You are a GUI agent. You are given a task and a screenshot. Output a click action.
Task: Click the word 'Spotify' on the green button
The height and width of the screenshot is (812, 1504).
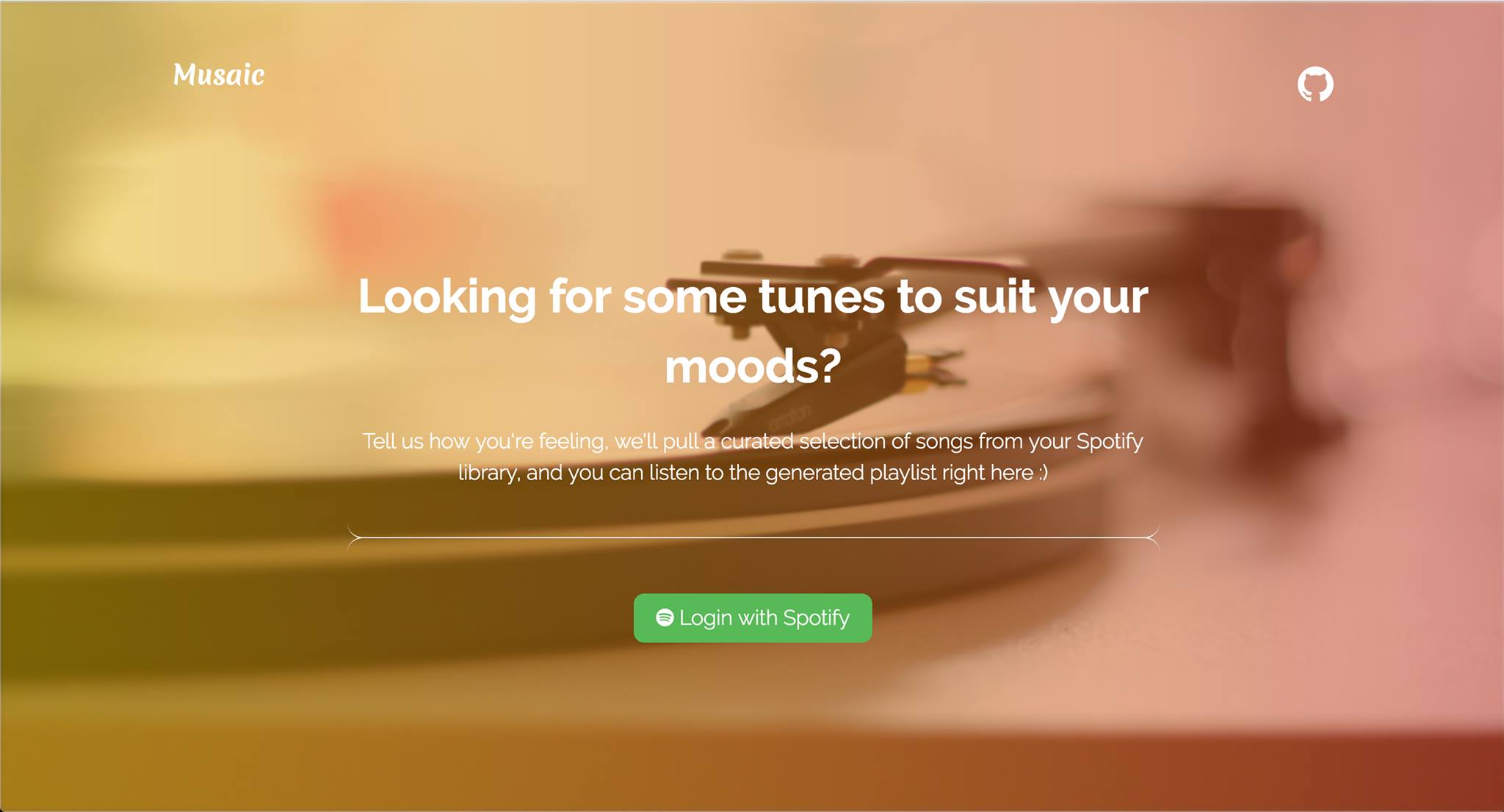816,619
